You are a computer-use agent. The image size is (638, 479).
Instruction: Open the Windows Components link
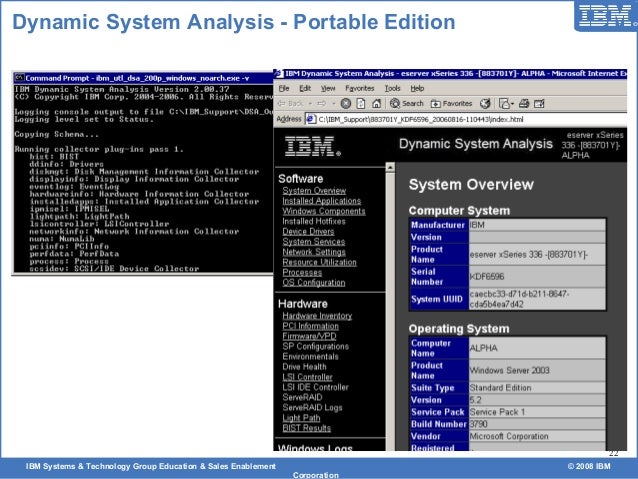pos(324,211)
